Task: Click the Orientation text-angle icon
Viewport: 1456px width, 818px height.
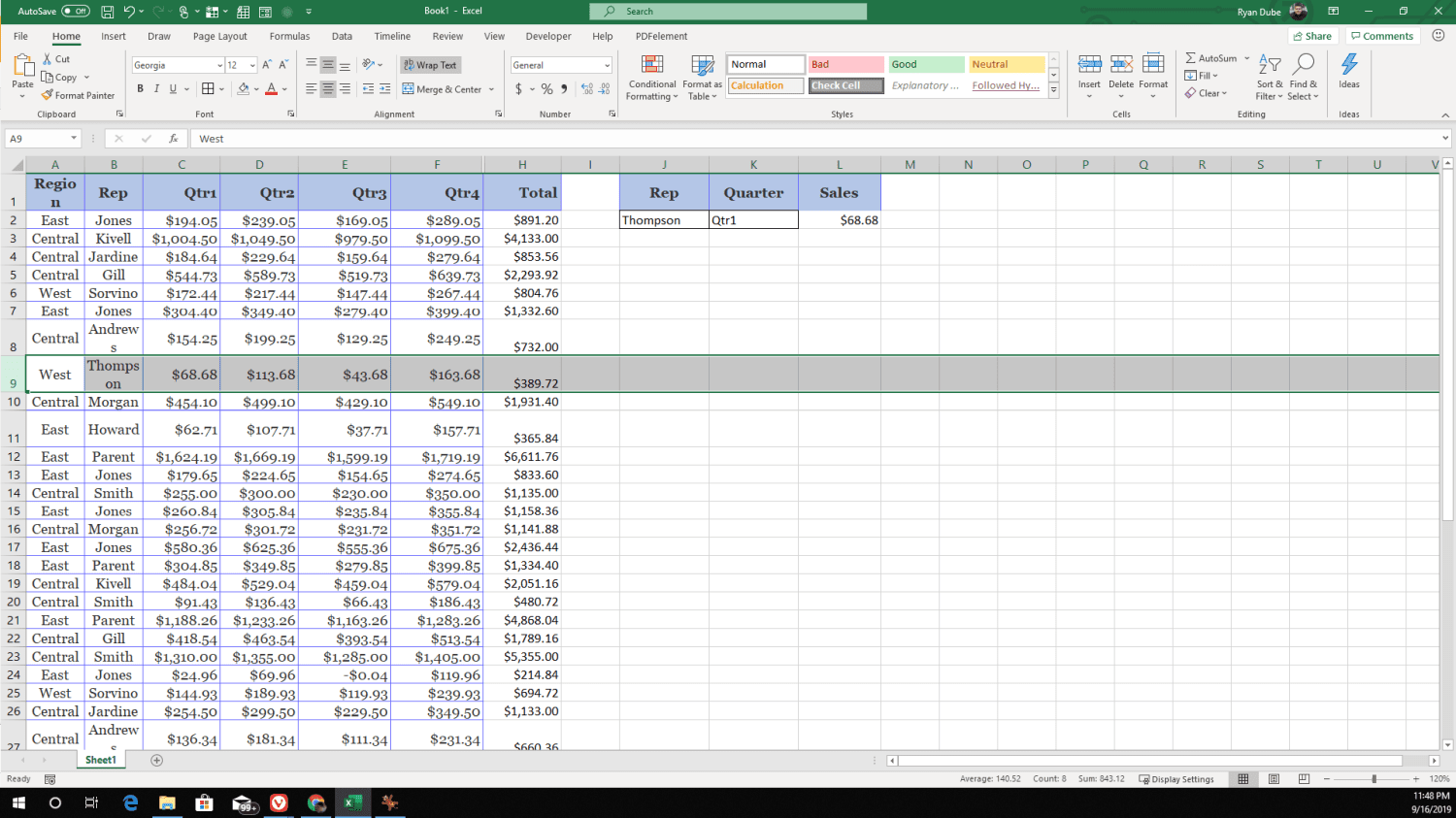Action: coord(369,65)
